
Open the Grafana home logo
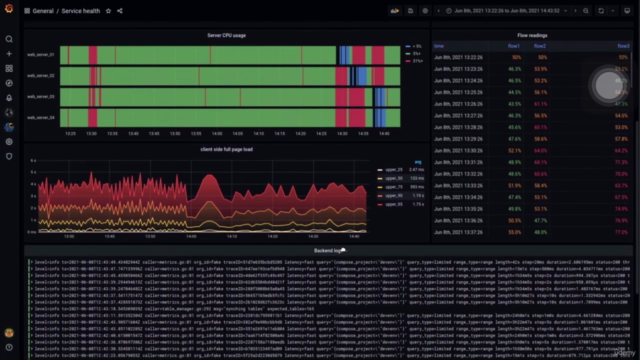point(9,9)
